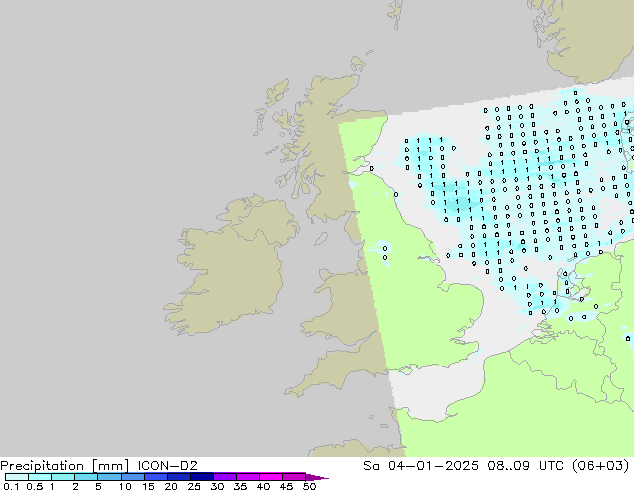
Task: Click the '0.1' legend scale label
Action: coord(11,486)
